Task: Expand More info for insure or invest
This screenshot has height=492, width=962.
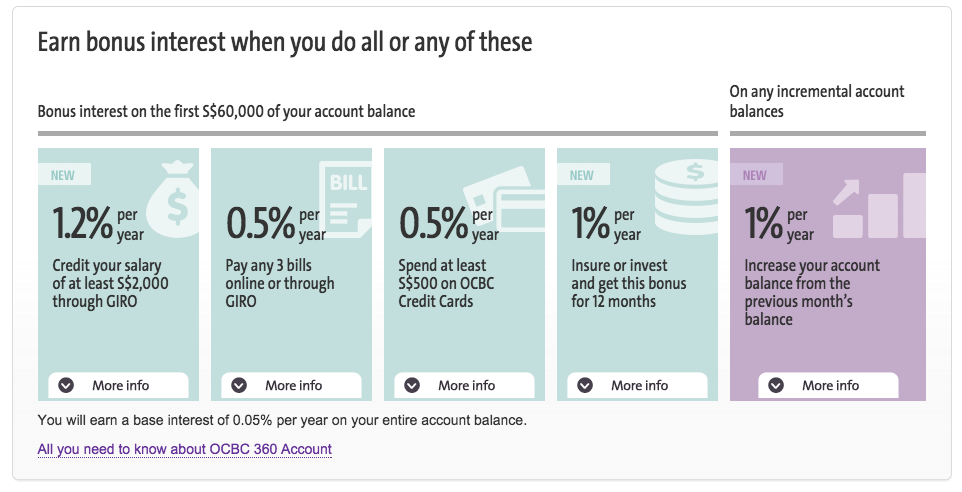Action: (x=637, y=385)
